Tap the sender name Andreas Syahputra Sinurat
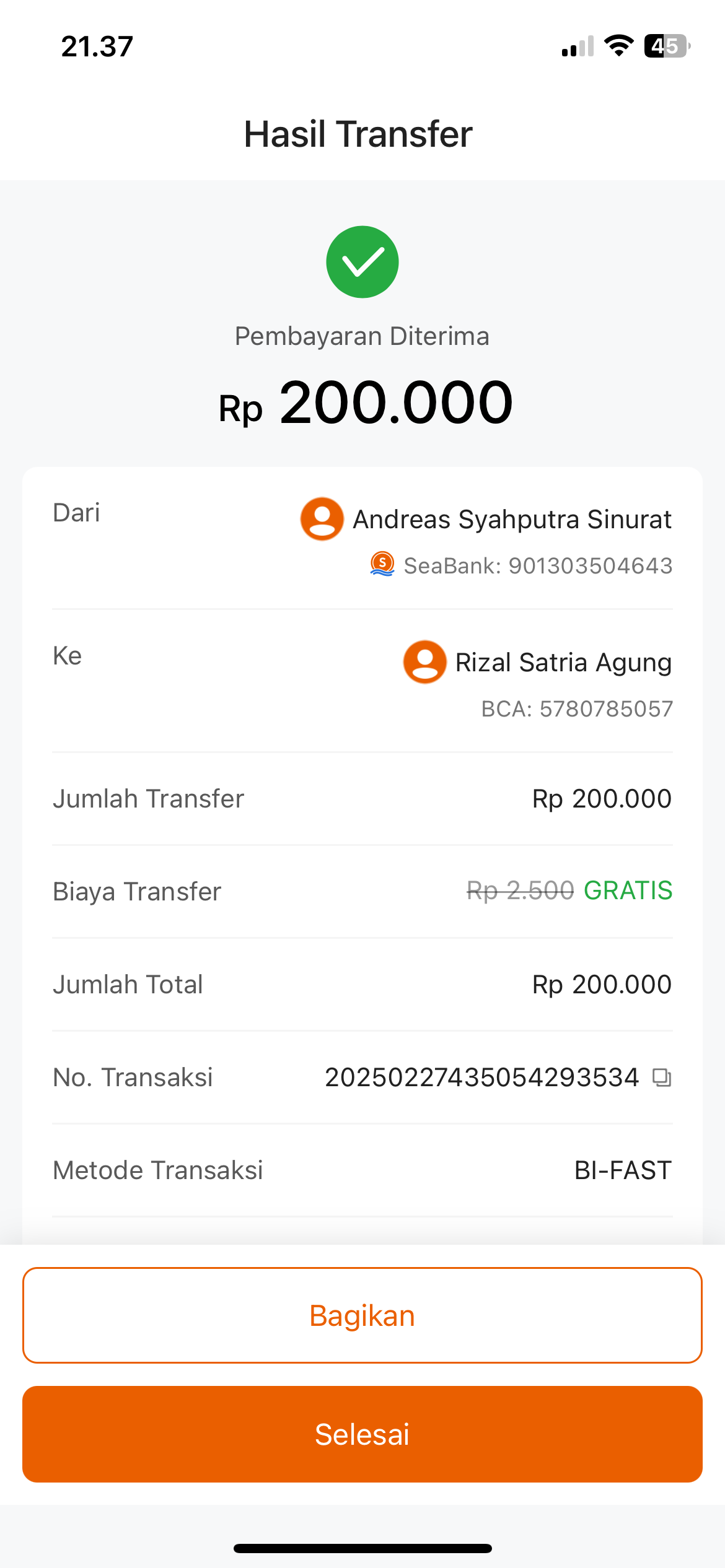Viewport: 725px width, 1568px height. [x=512, y=520]
